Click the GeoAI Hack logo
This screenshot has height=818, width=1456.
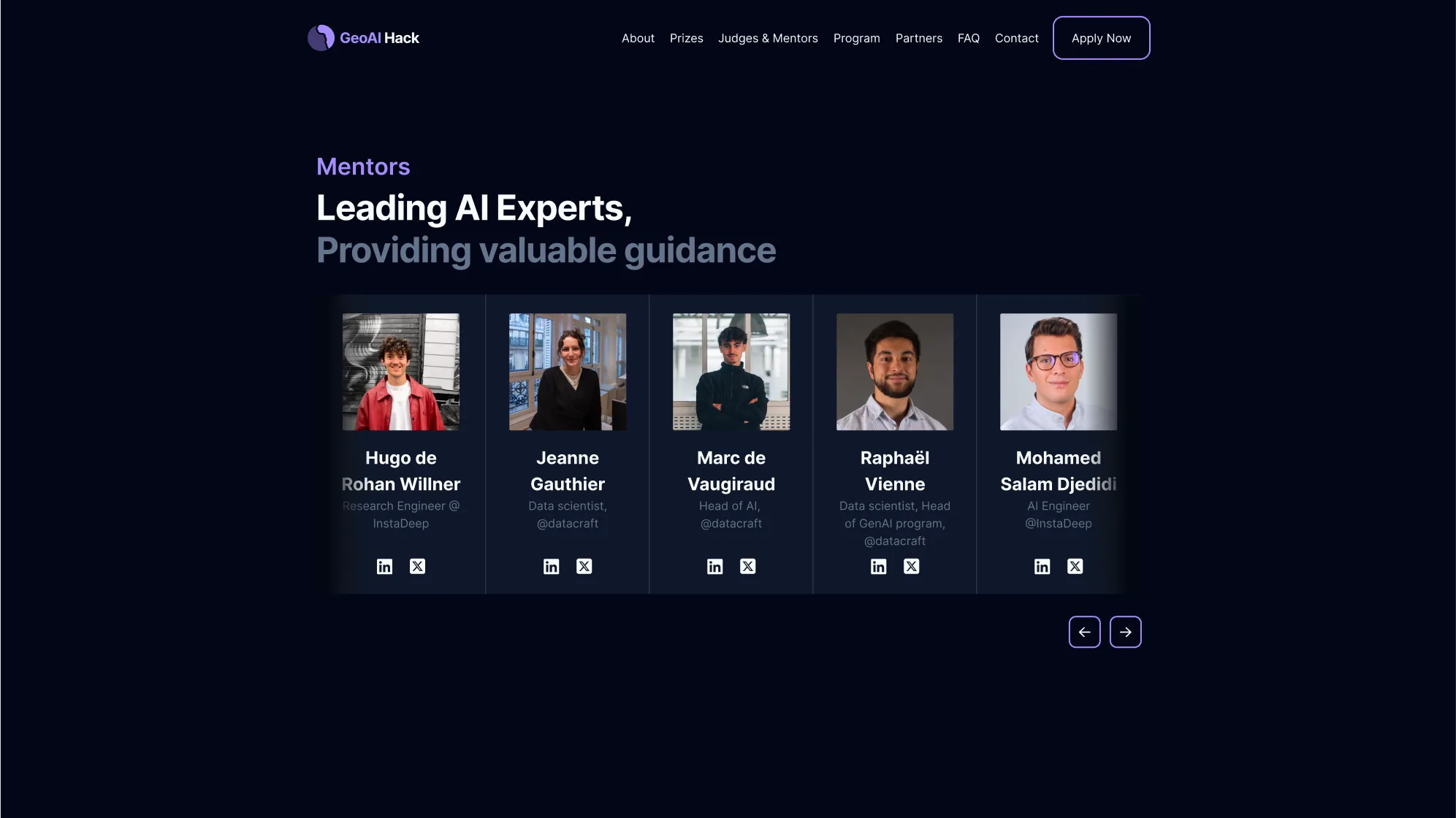point(363,38)
